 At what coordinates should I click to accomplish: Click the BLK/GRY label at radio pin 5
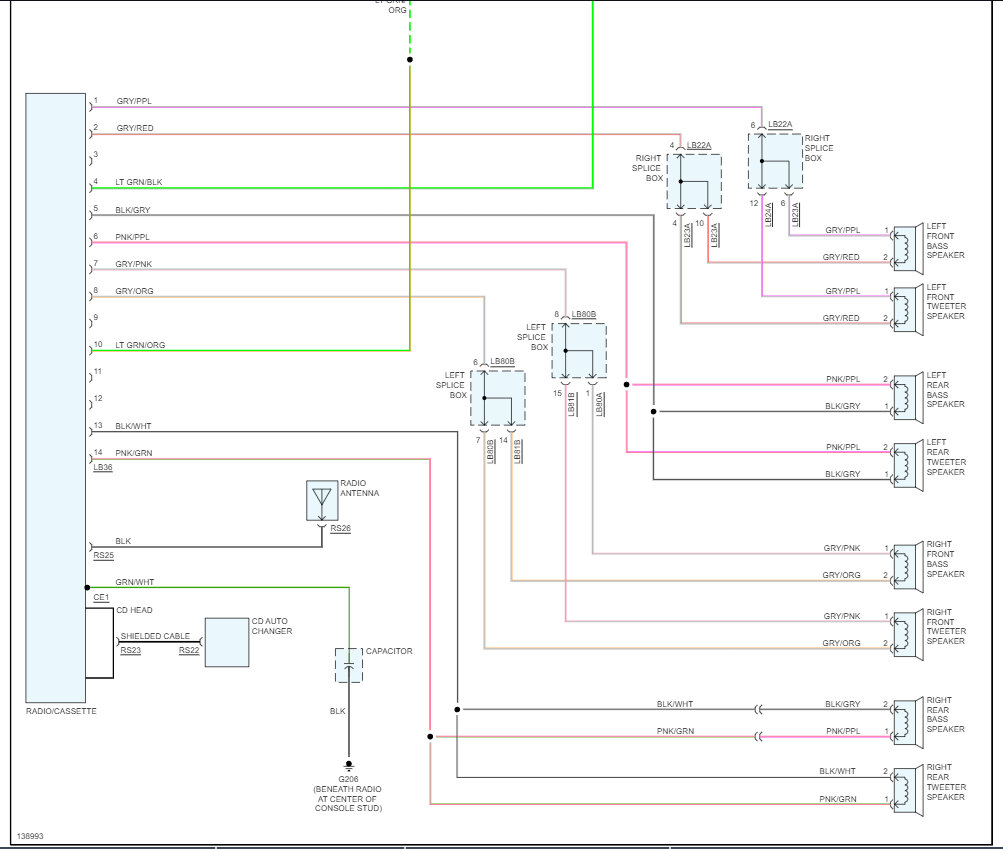pos(133,210)
